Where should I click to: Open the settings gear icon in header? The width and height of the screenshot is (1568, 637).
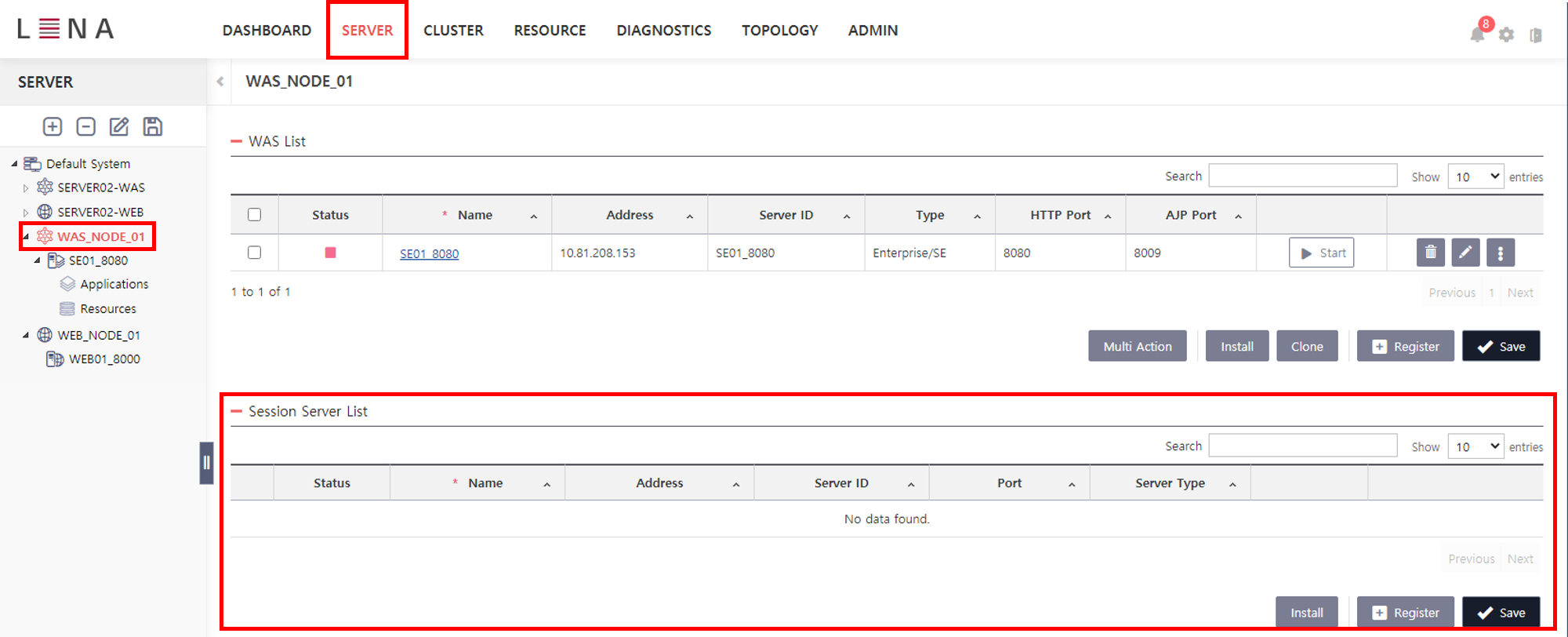point(1506,35)
